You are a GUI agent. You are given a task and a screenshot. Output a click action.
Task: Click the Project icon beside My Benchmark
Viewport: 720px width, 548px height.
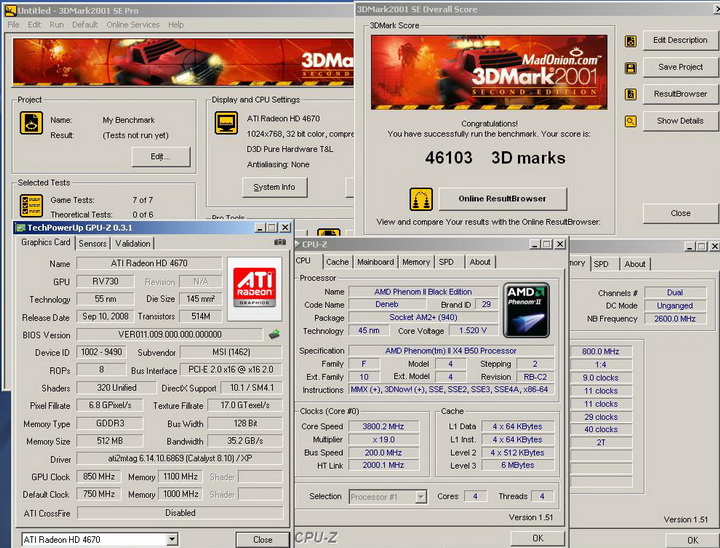pos(31,123)
